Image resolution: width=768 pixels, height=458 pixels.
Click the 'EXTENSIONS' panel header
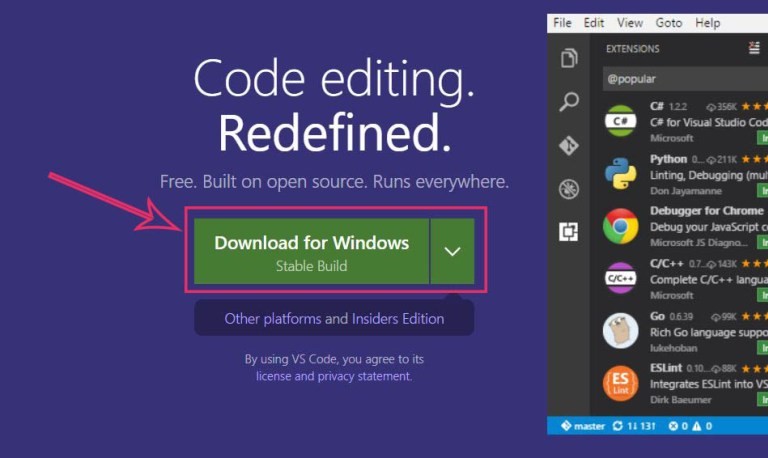point(632,48)
